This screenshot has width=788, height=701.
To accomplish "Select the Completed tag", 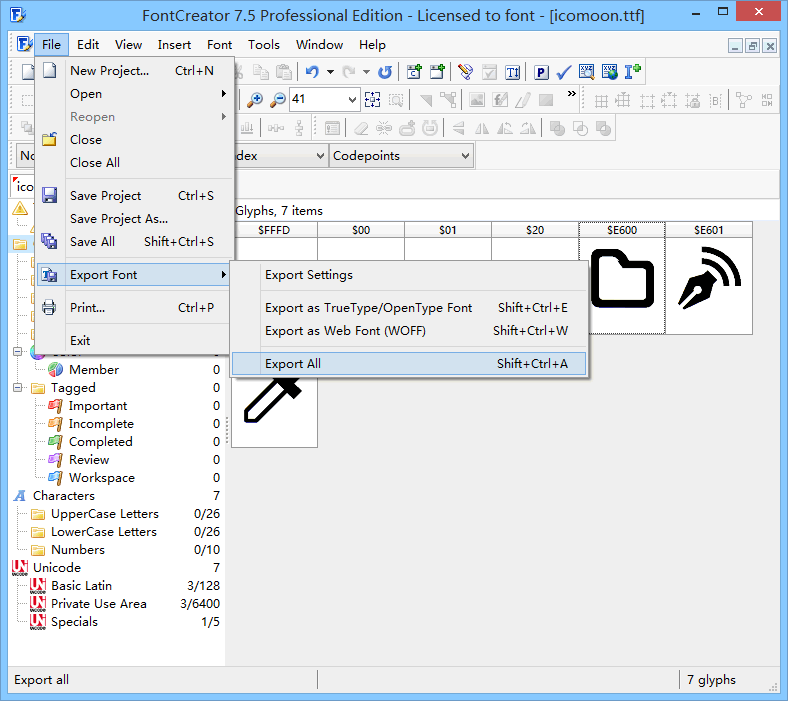I will (101, 442).
